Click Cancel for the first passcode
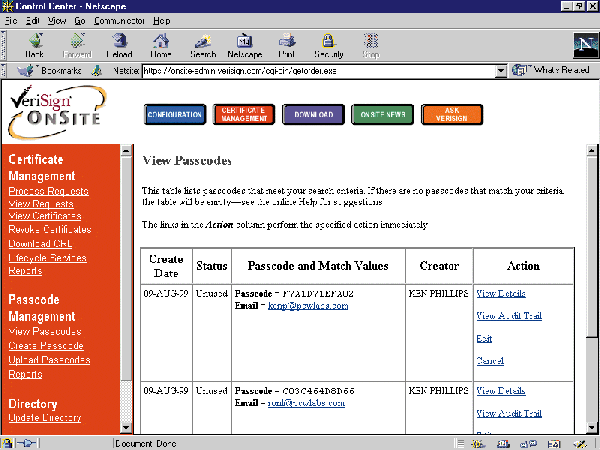The image size is (600, 450). click(490, 360)
